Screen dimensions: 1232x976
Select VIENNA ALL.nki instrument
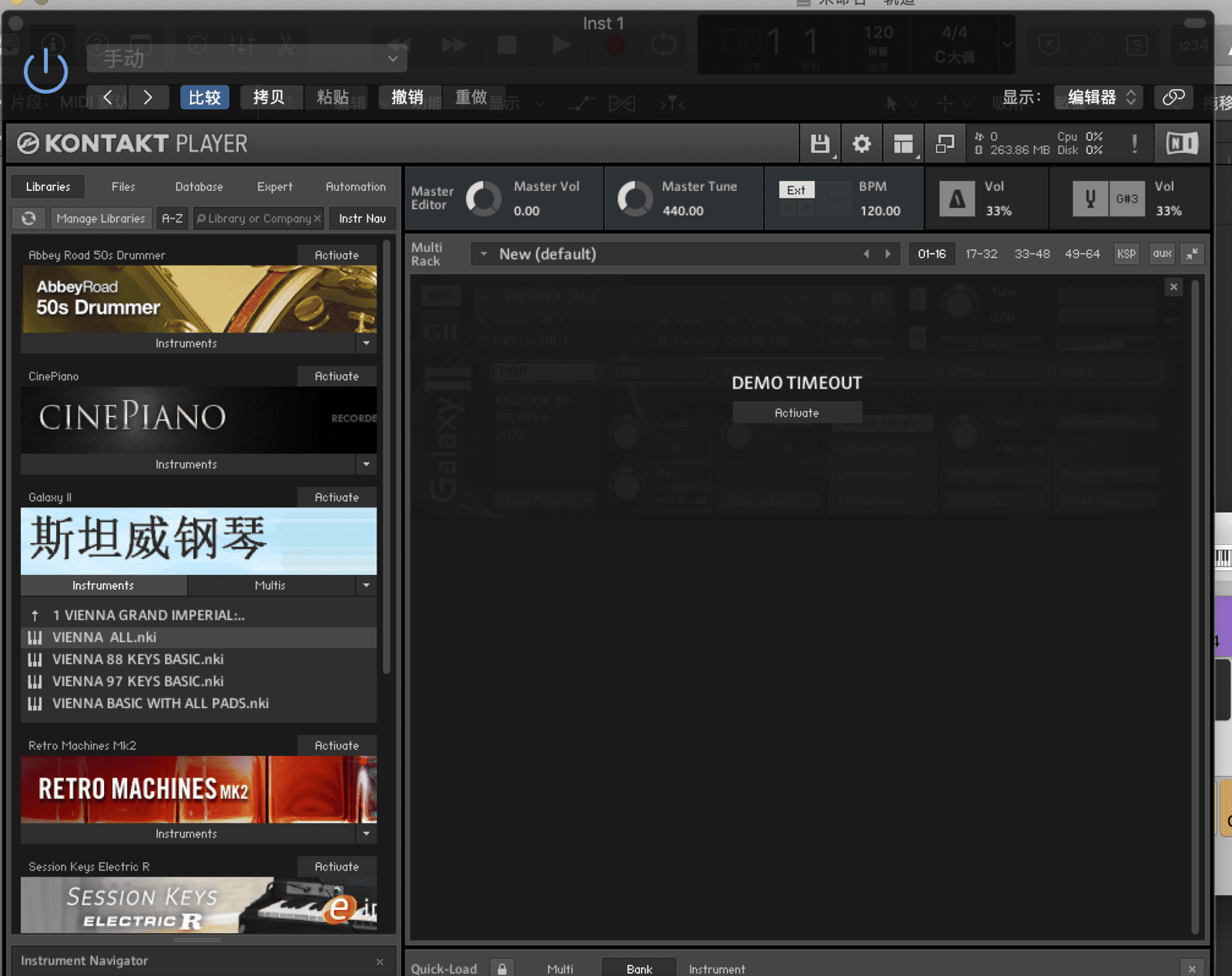199,637
